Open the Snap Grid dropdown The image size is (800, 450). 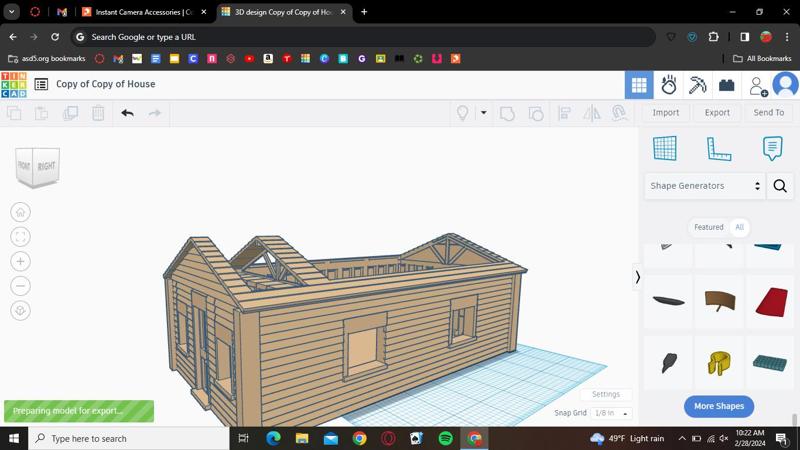tap(611, 413)
